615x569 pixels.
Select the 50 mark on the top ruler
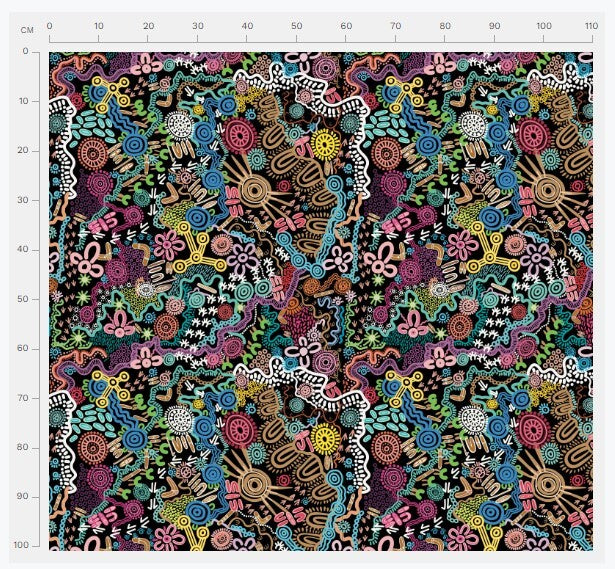(x=296, y=27)
